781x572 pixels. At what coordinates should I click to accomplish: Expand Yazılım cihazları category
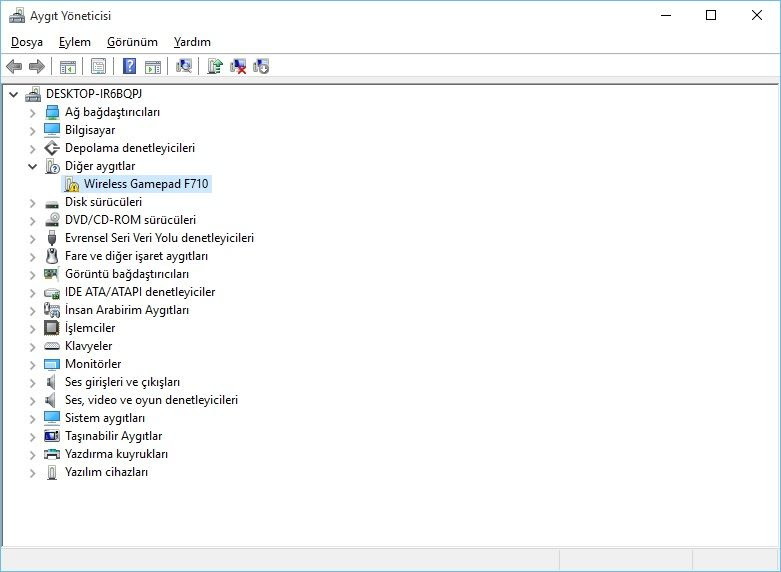coord(32,472)
